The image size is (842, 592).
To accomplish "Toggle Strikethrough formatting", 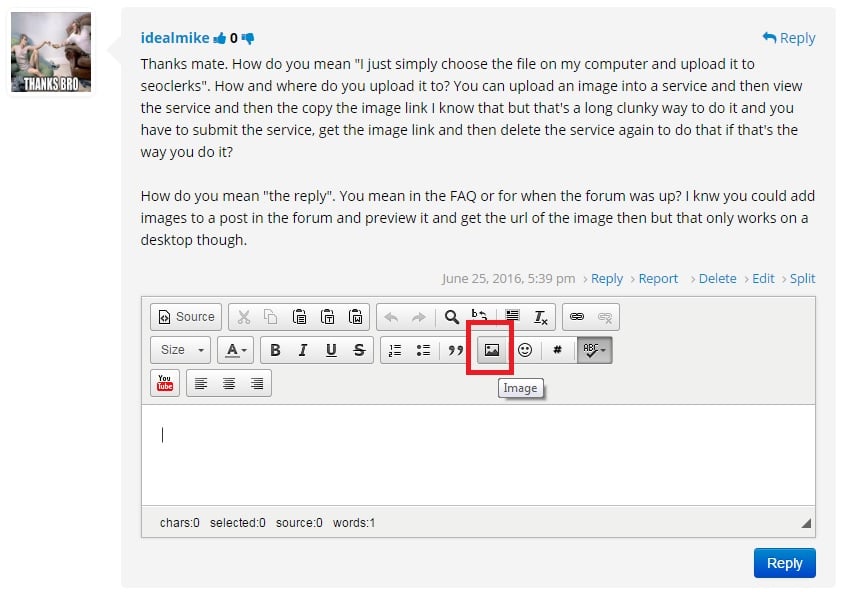I will click(x=359, y=350).
